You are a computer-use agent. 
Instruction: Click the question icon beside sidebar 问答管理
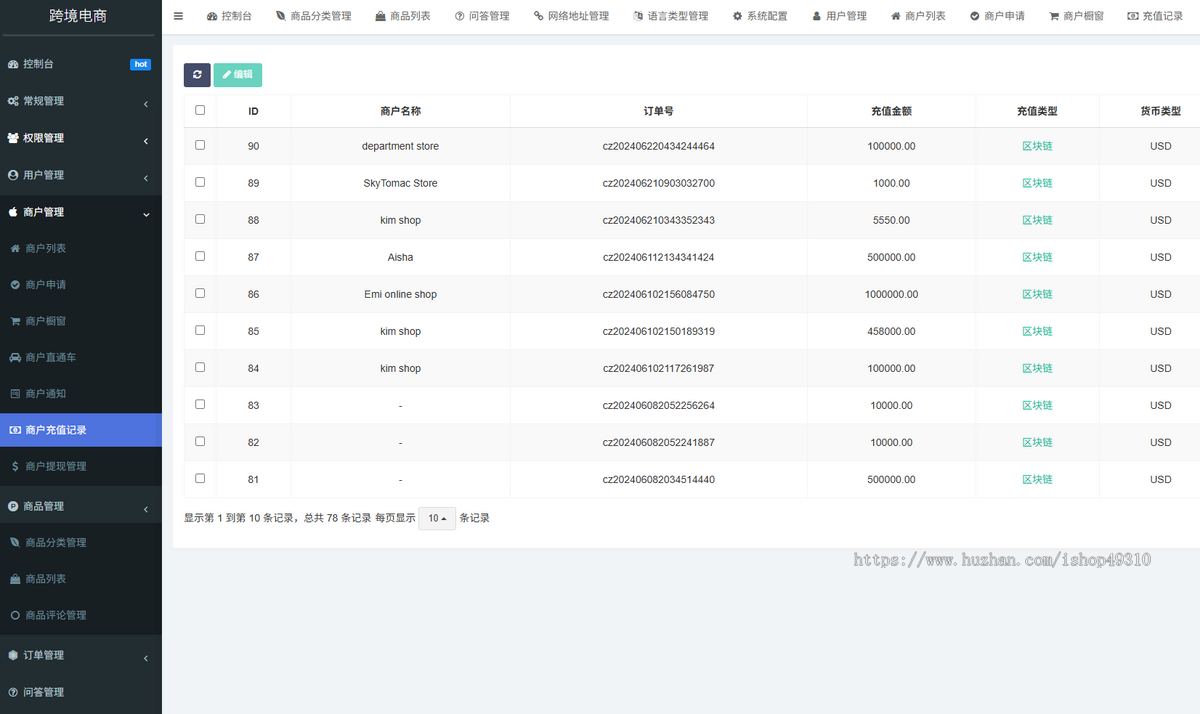tap(13, 692)
